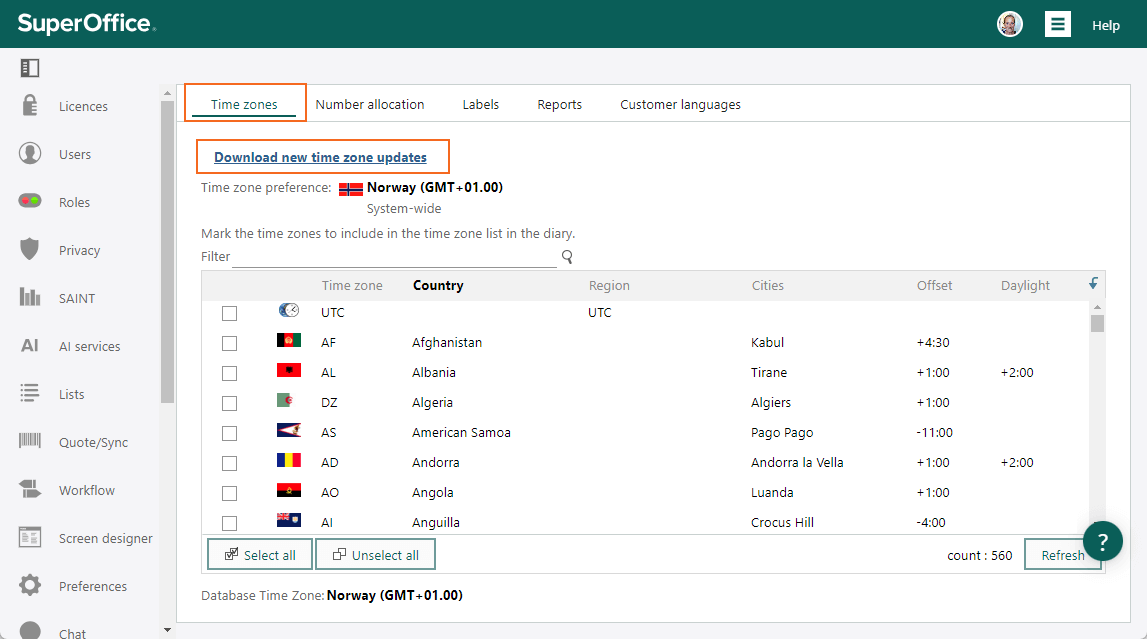Viewport: 1147px width, 639px height.
Task: Open the Privacy shield icon
Action: click(29, 249)
